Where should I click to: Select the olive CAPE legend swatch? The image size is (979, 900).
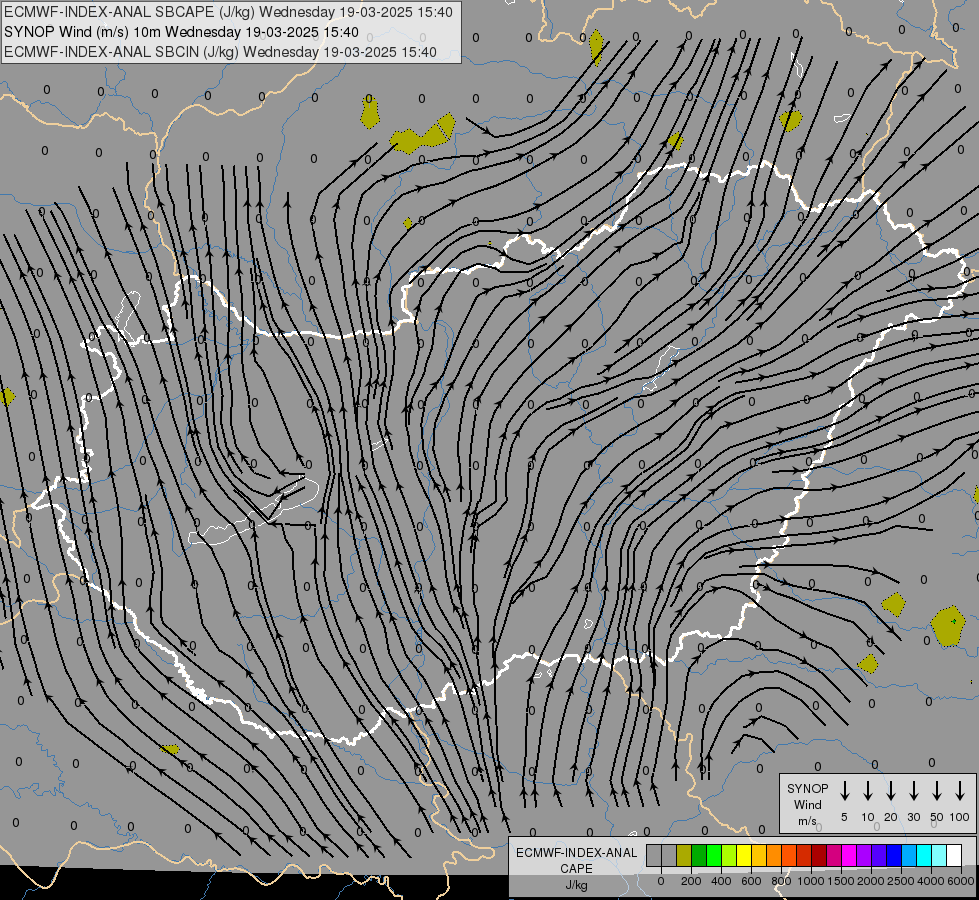click(x=684, y=855)
